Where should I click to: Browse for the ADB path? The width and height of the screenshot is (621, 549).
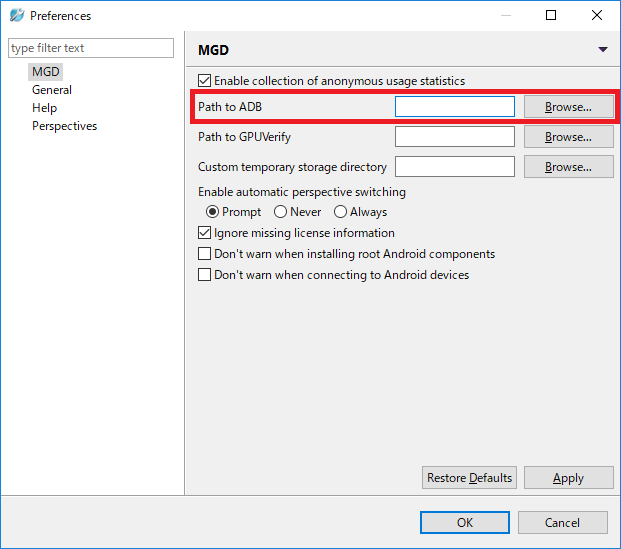click(568, 107)
